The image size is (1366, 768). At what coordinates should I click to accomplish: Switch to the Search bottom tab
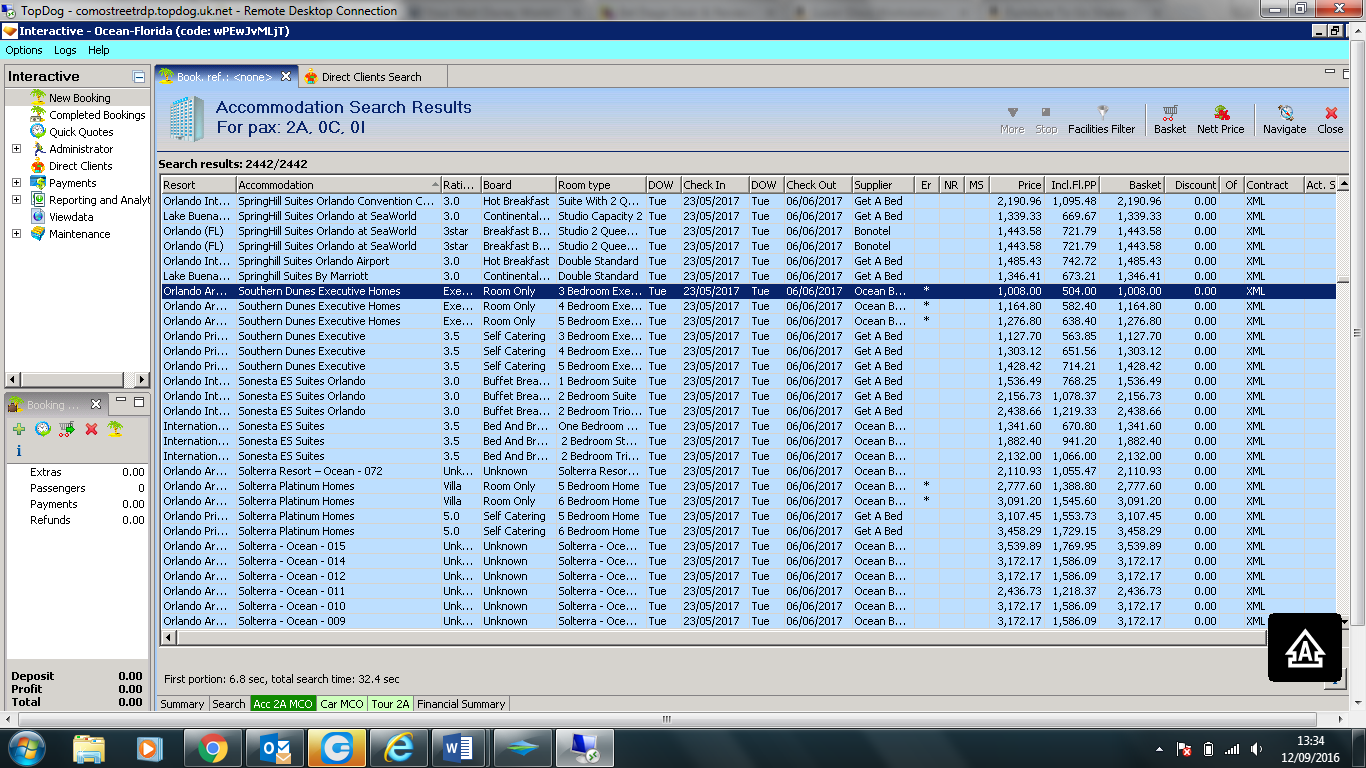click(229, 704)
